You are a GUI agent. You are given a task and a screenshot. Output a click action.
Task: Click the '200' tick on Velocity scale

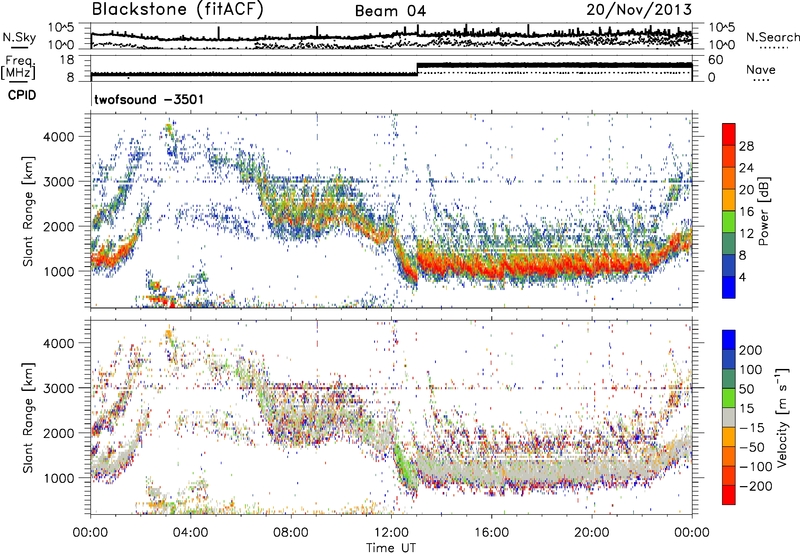coord(751,350)
